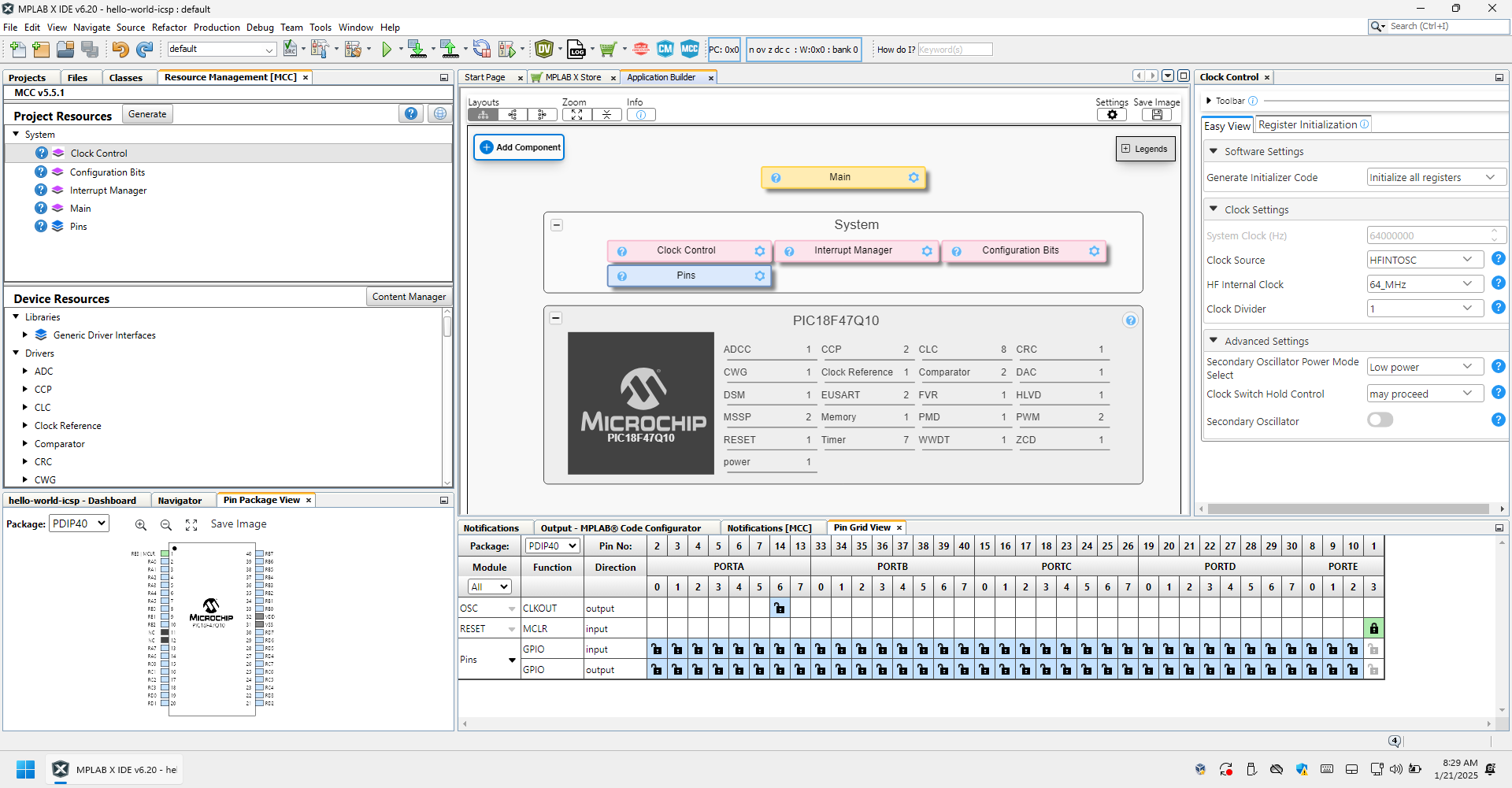Image resolution: width=1512 pixels, height=788 pixels.
Task: Open the Refactor menu
Action: pyautogui.click(x=169, y=28)
